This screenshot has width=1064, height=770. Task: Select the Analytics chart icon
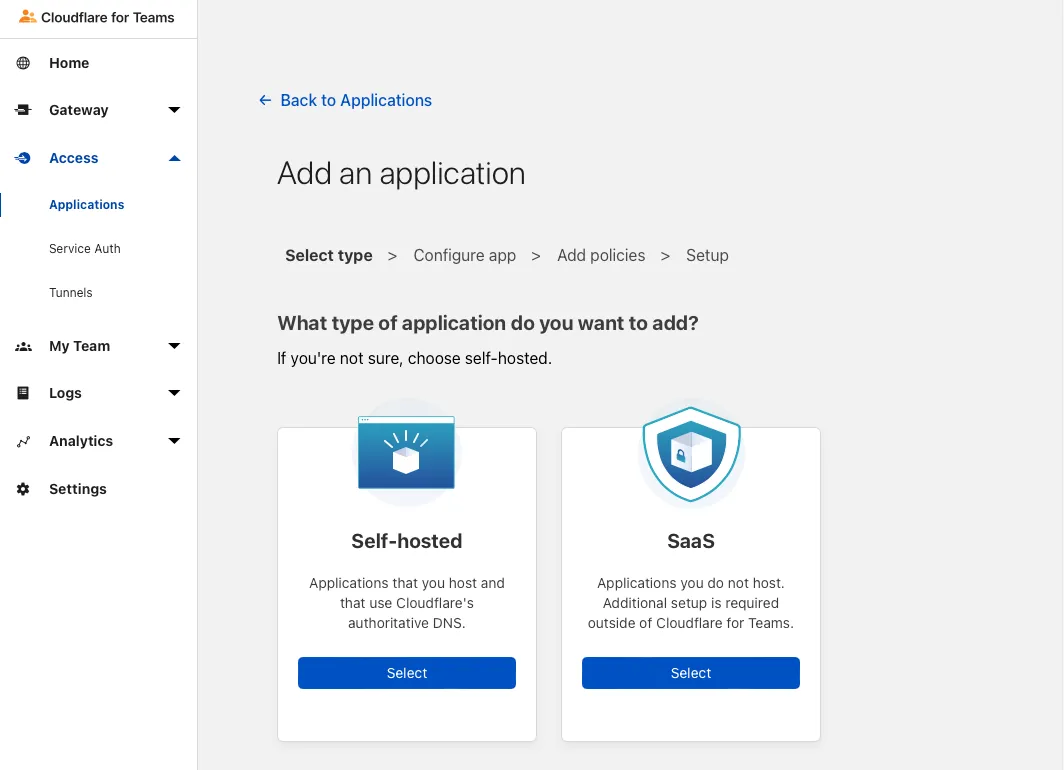(23, 441)
